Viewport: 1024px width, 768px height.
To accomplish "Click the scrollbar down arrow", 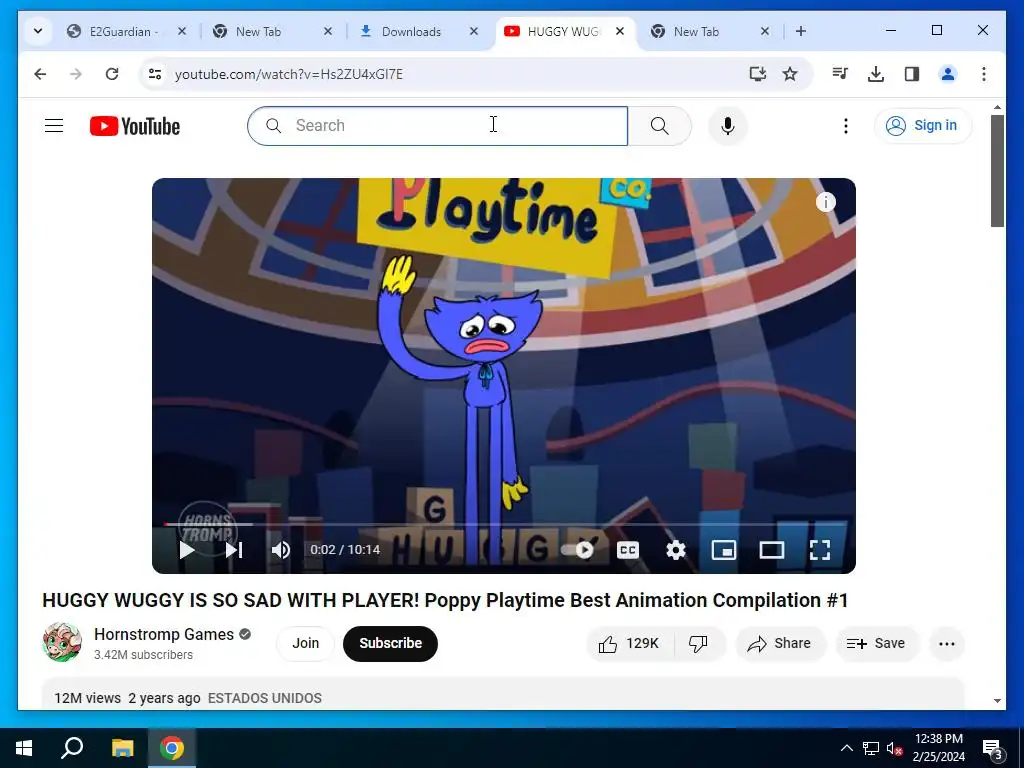I will click(x=997, y=701).
